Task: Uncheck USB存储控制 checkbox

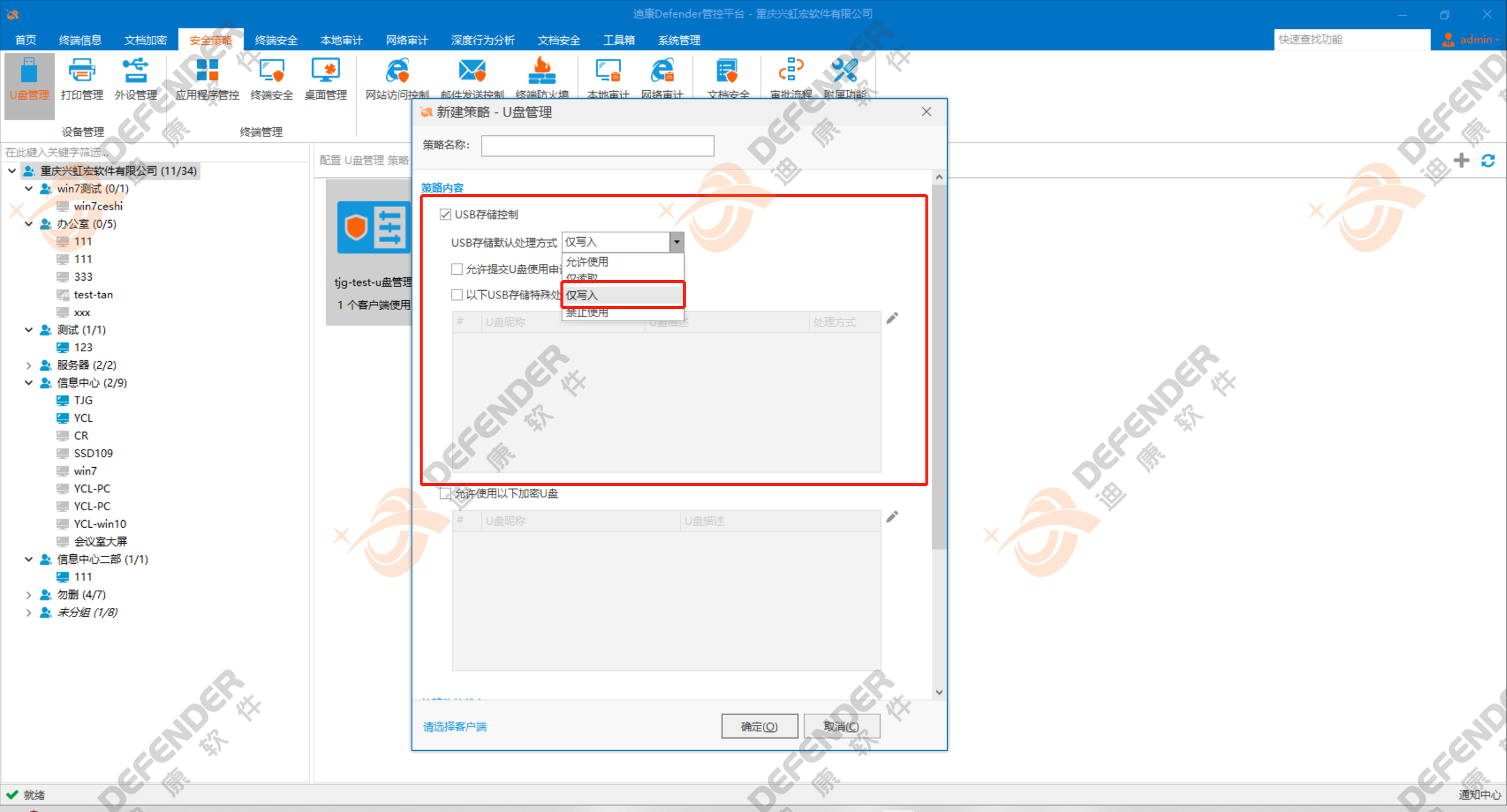Action: tap(446, 215)
